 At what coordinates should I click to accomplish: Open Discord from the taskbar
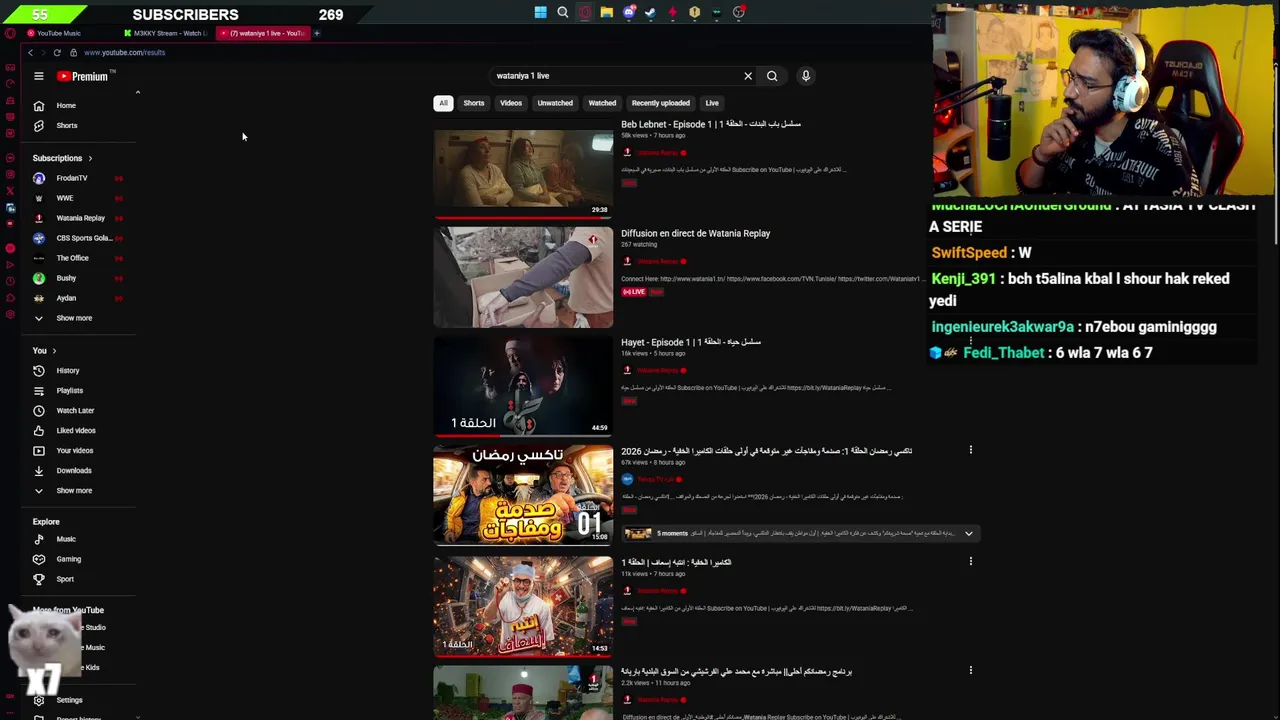[x=629, y=12]
